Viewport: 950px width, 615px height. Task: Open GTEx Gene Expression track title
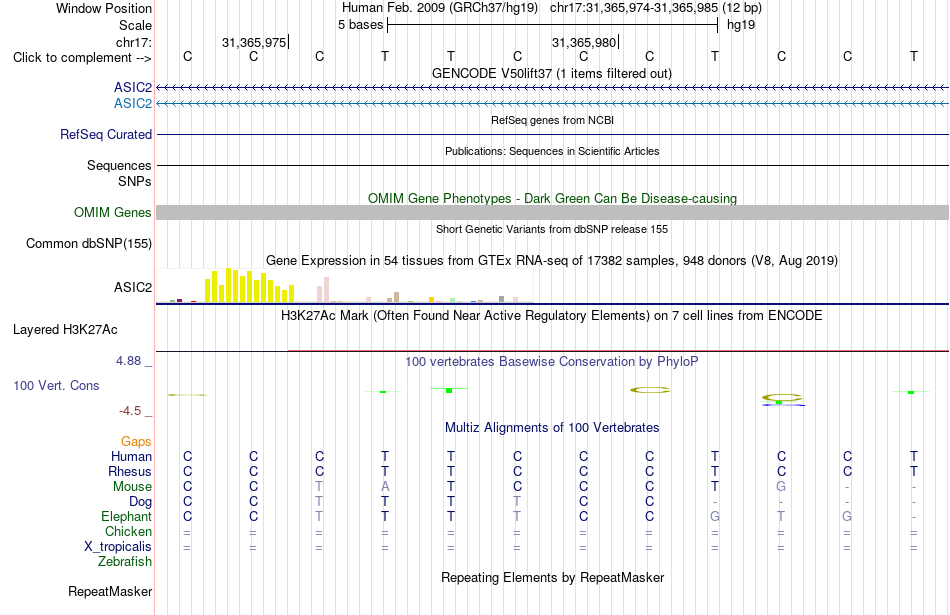tap(552, 261)
